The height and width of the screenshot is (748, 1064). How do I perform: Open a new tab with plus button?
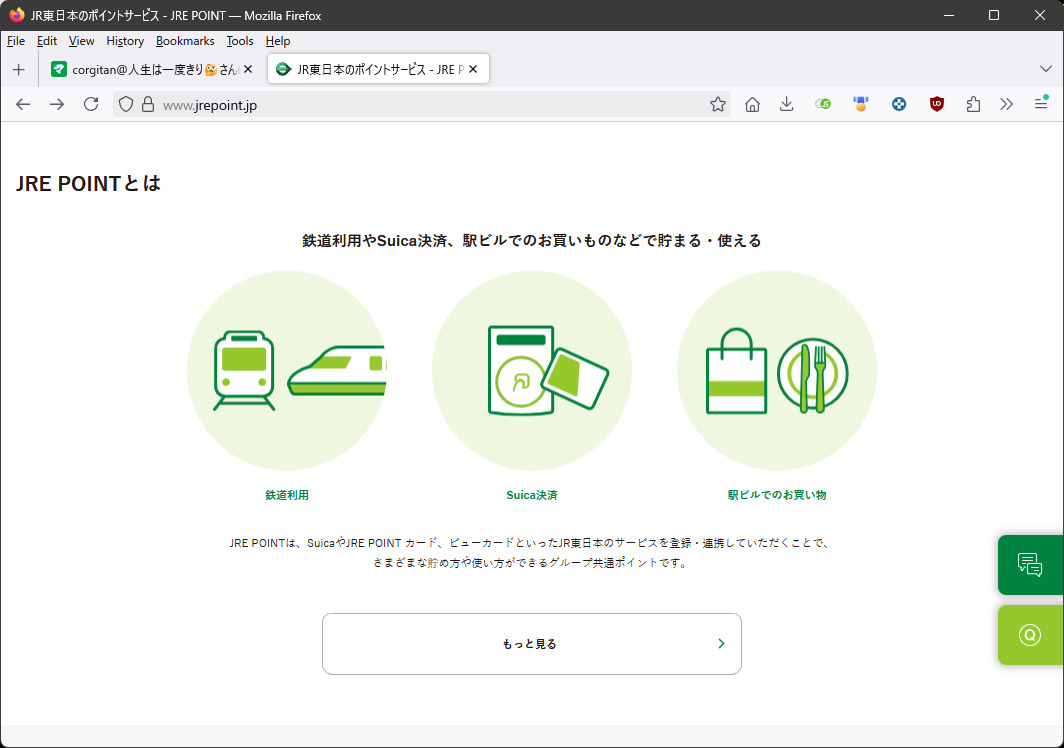[18, 70]
